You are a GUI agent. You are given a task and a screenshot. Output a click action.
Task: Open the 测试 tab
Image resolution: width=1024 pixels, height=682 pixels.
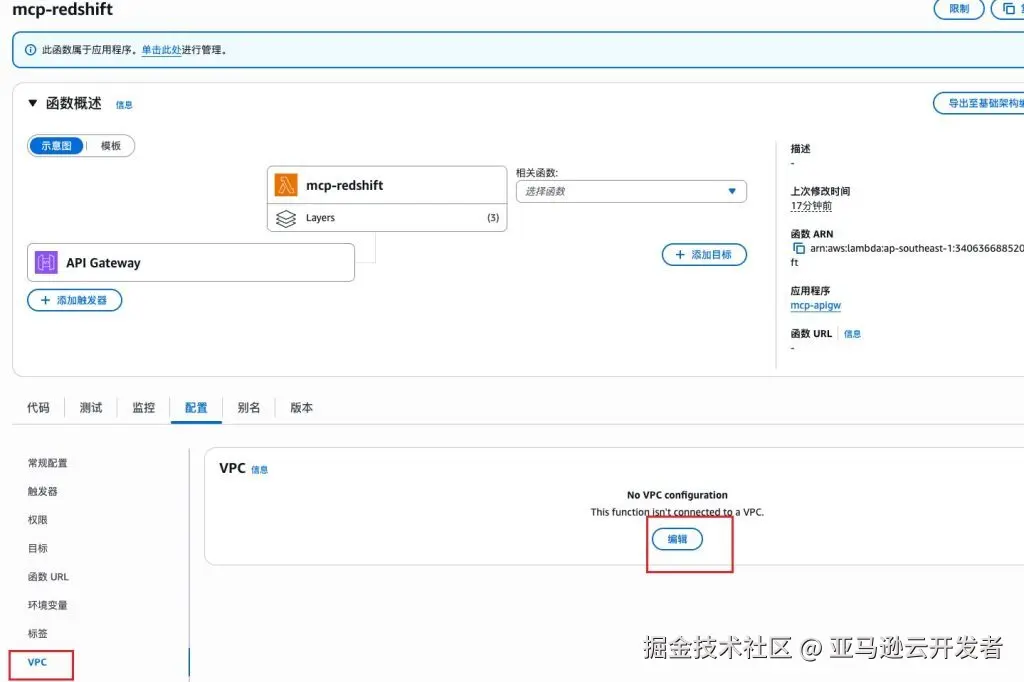pyautogui.click(x=91, y=408)
